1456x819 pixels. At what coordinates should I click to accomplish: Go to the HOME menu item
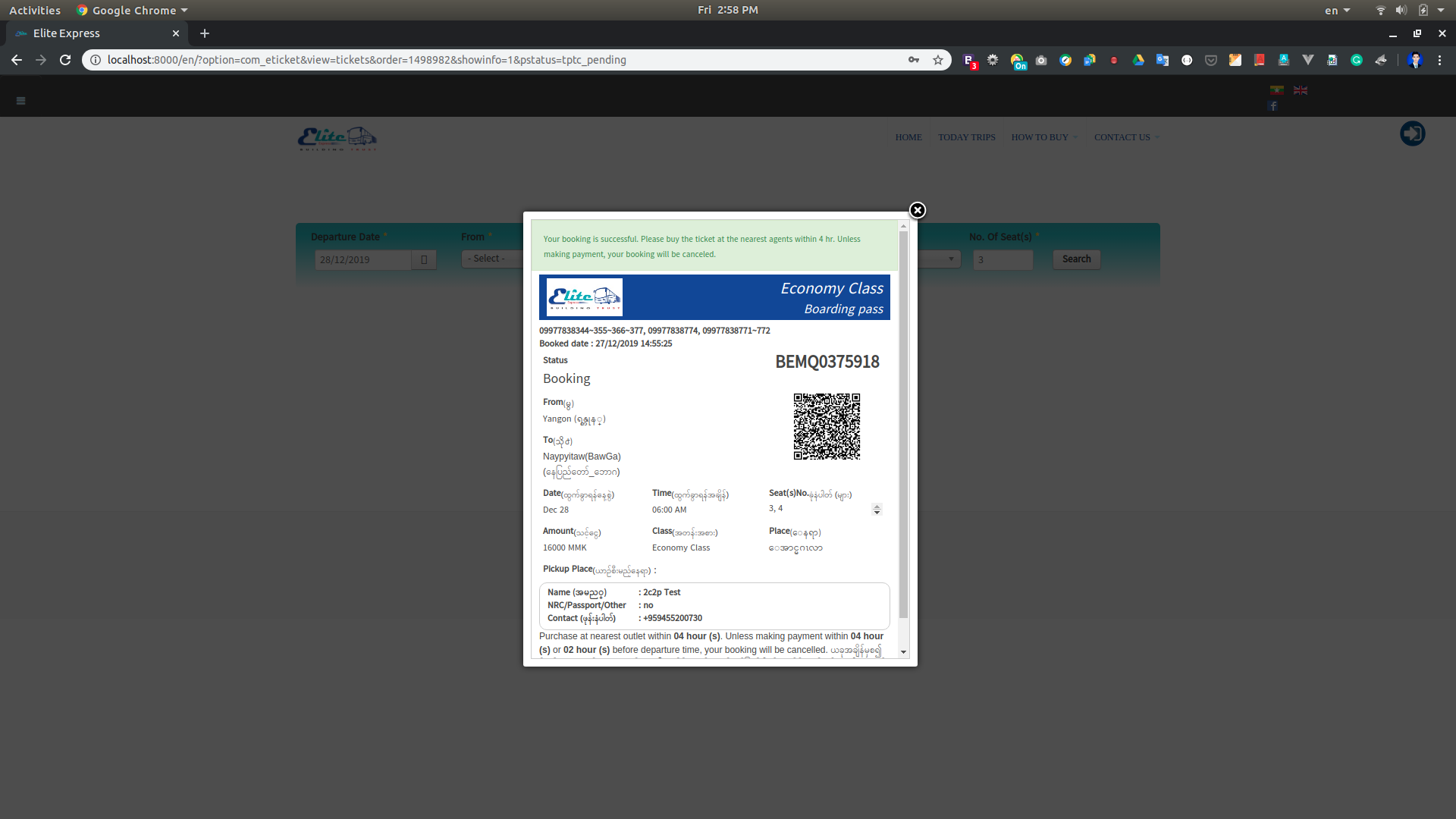point(908,137)
